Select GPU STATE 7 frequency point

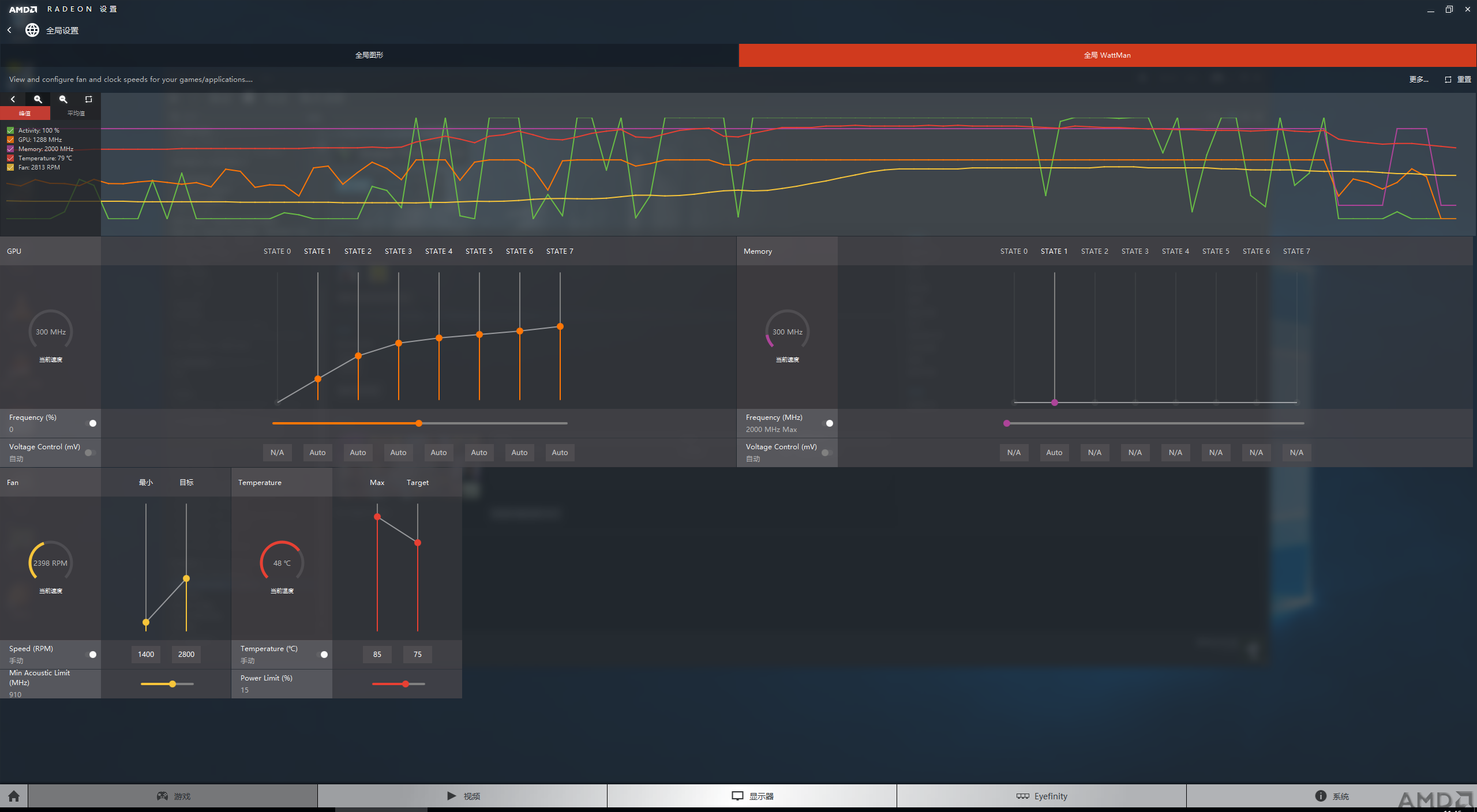560,326
